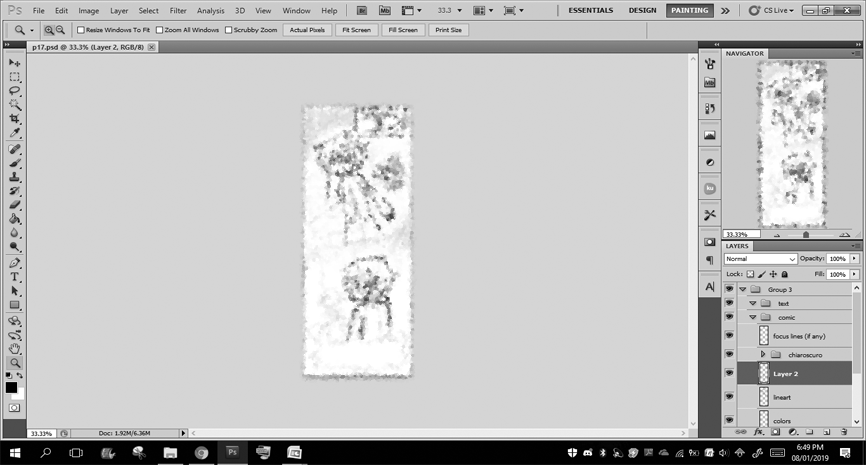Click the foreground color swatch
The width and height of the screenshot is (866, 465).
click(x=11, y=387)
